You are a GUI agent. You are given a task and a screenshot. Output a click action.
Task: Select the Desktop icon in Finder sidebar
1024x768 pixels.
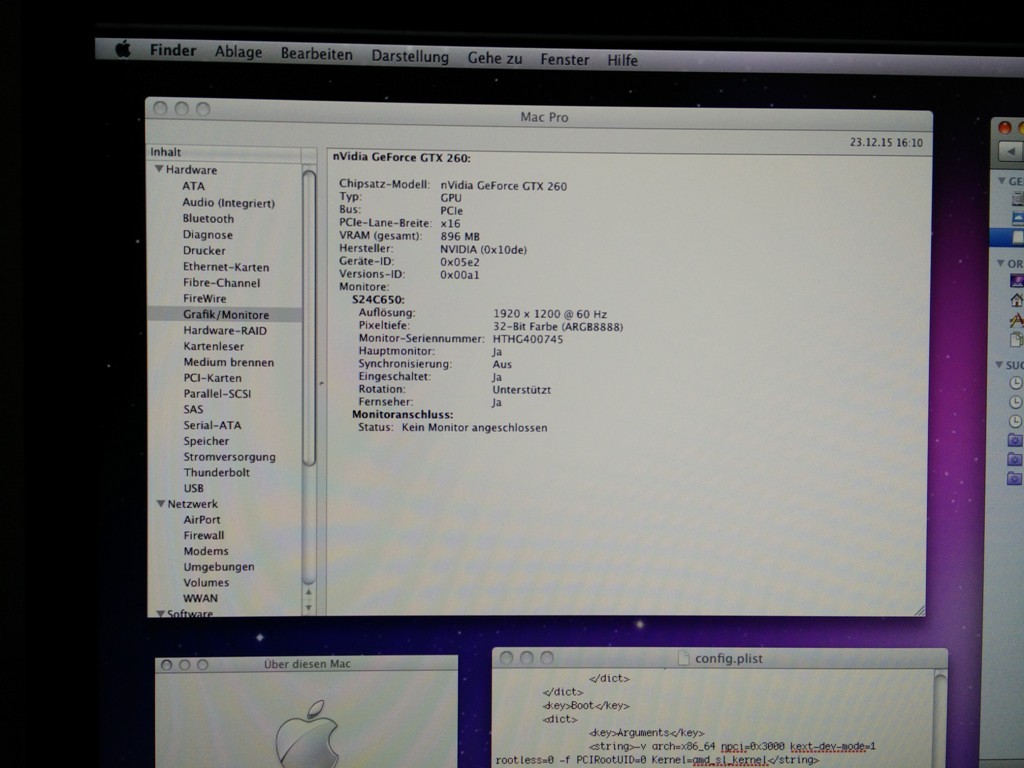pos(1017,281)
